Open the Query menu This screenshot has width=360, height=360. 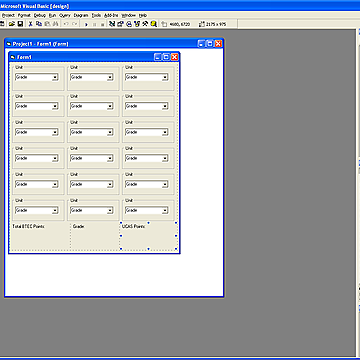(x=65, y=15)
